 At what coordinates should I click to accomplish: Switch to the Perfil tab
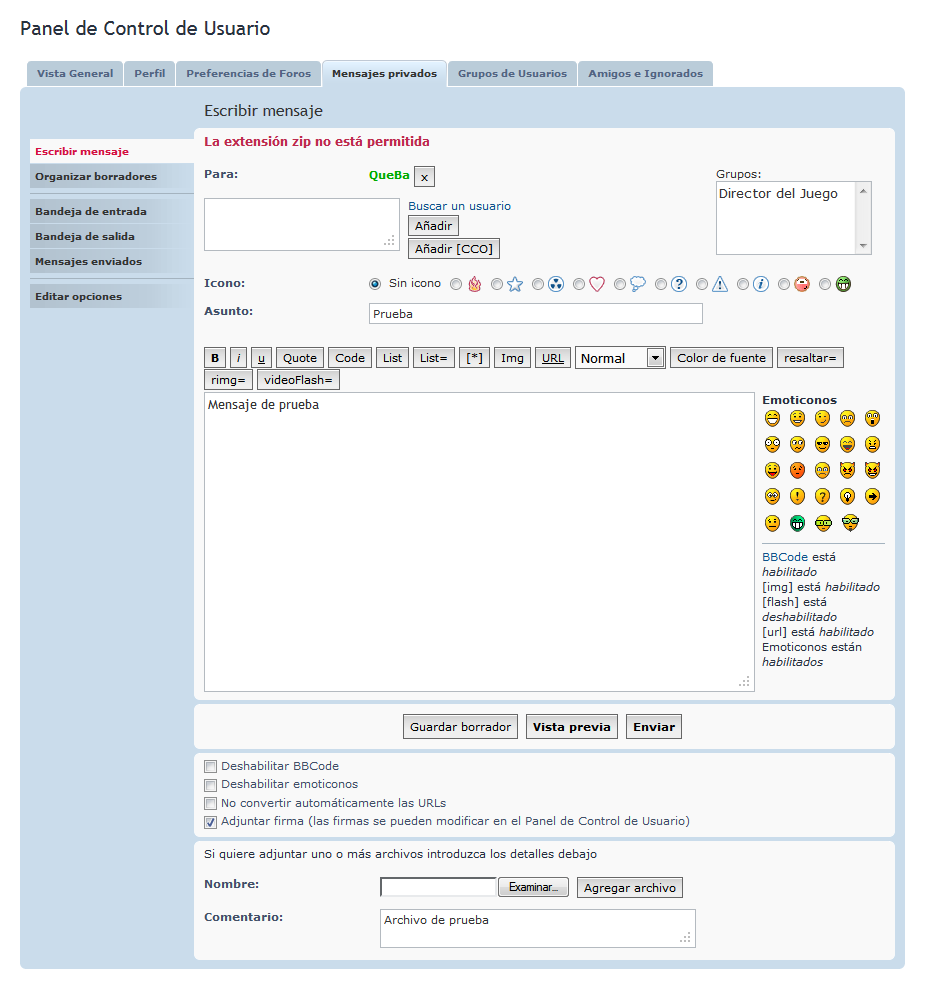click(x=150, y=74)
